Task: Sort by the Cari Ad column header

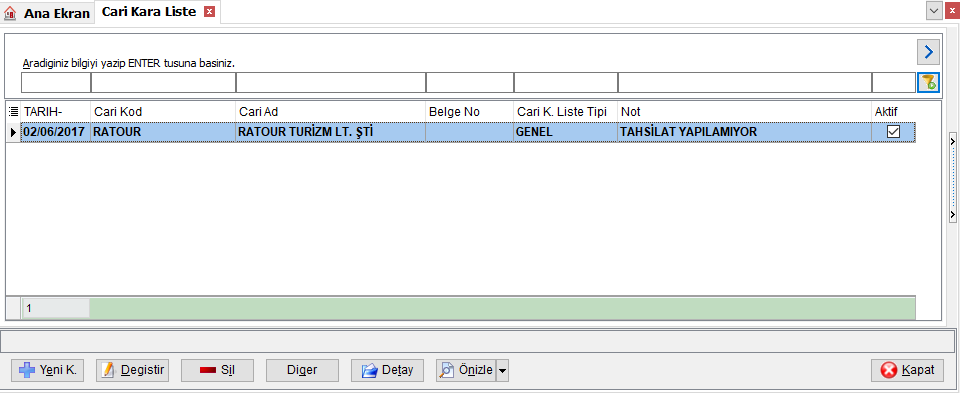Action: [331, 112]
